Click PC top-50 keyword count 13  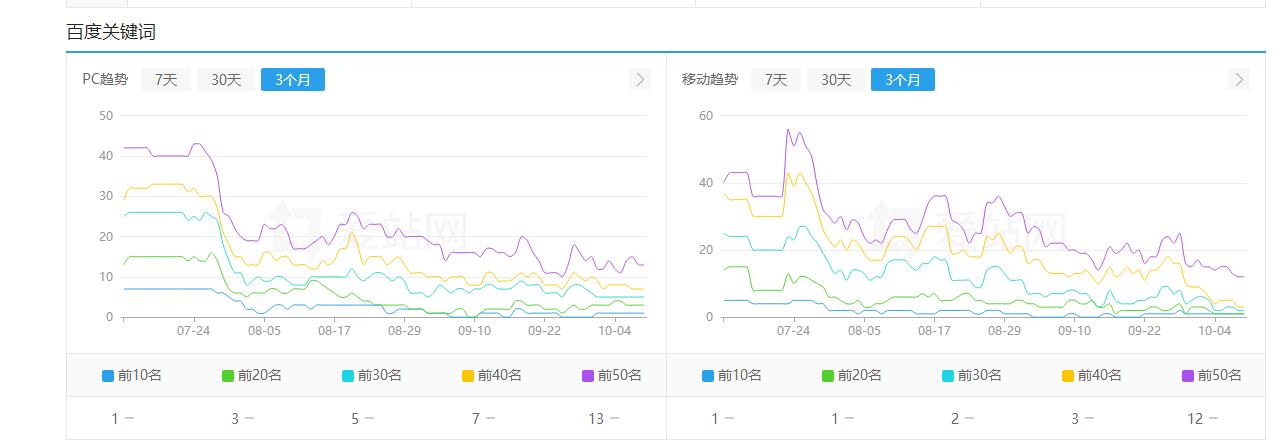(x=596, y=419)
